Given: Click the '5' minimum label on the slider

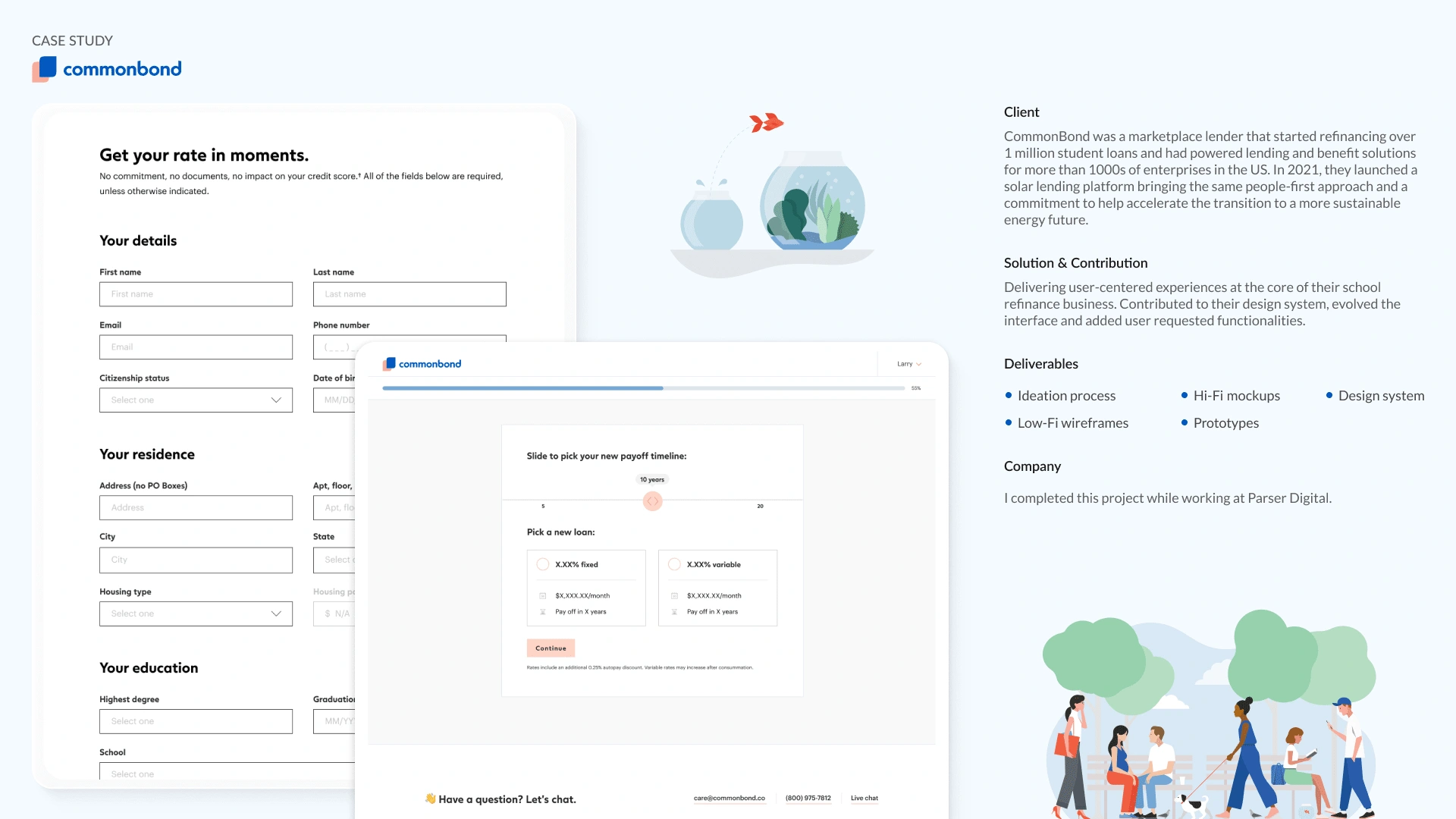Looking at the screenshot, I should pos(543,507).
